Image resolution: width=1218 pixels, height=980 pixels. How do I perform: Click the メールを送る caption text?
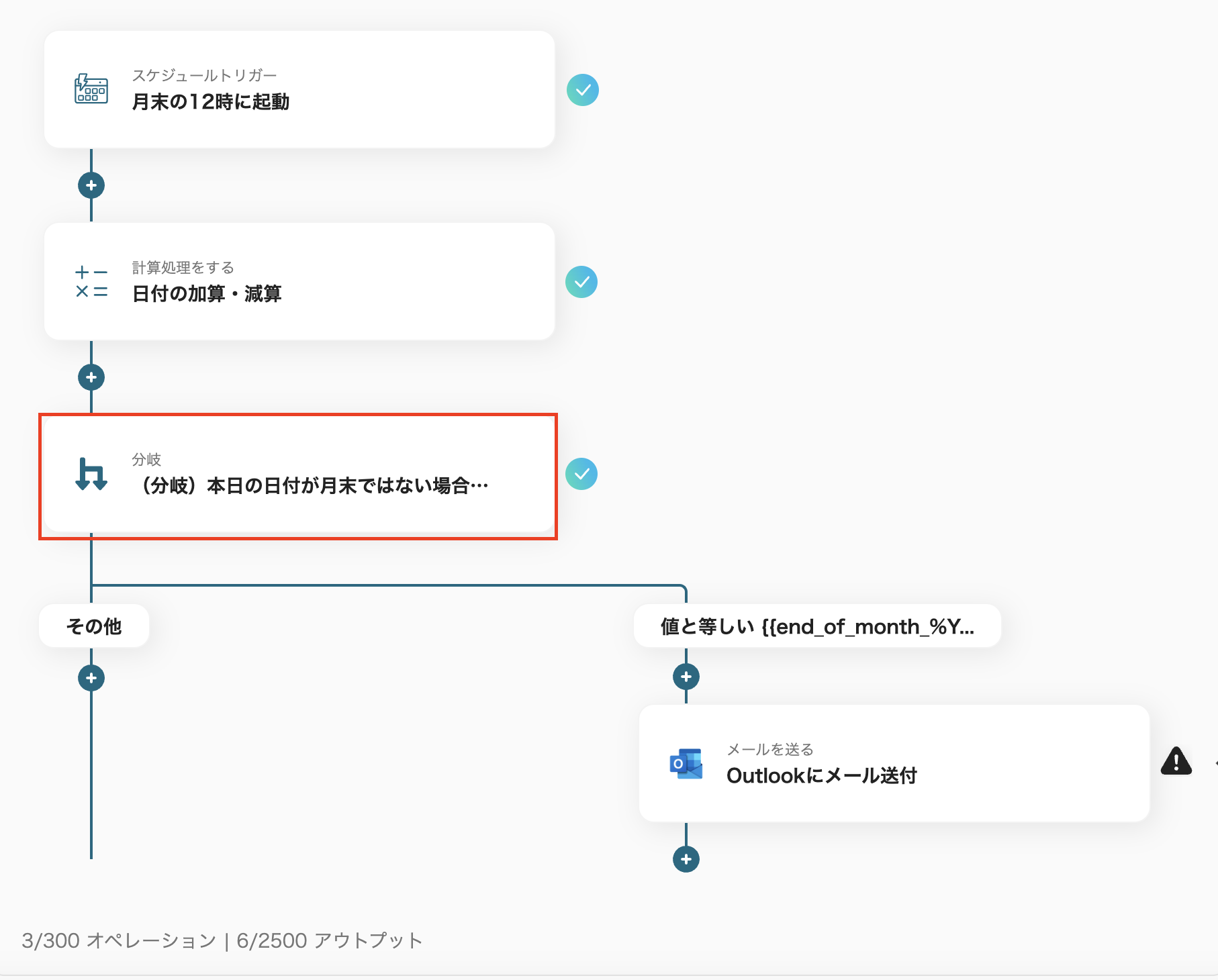point(770,749)
